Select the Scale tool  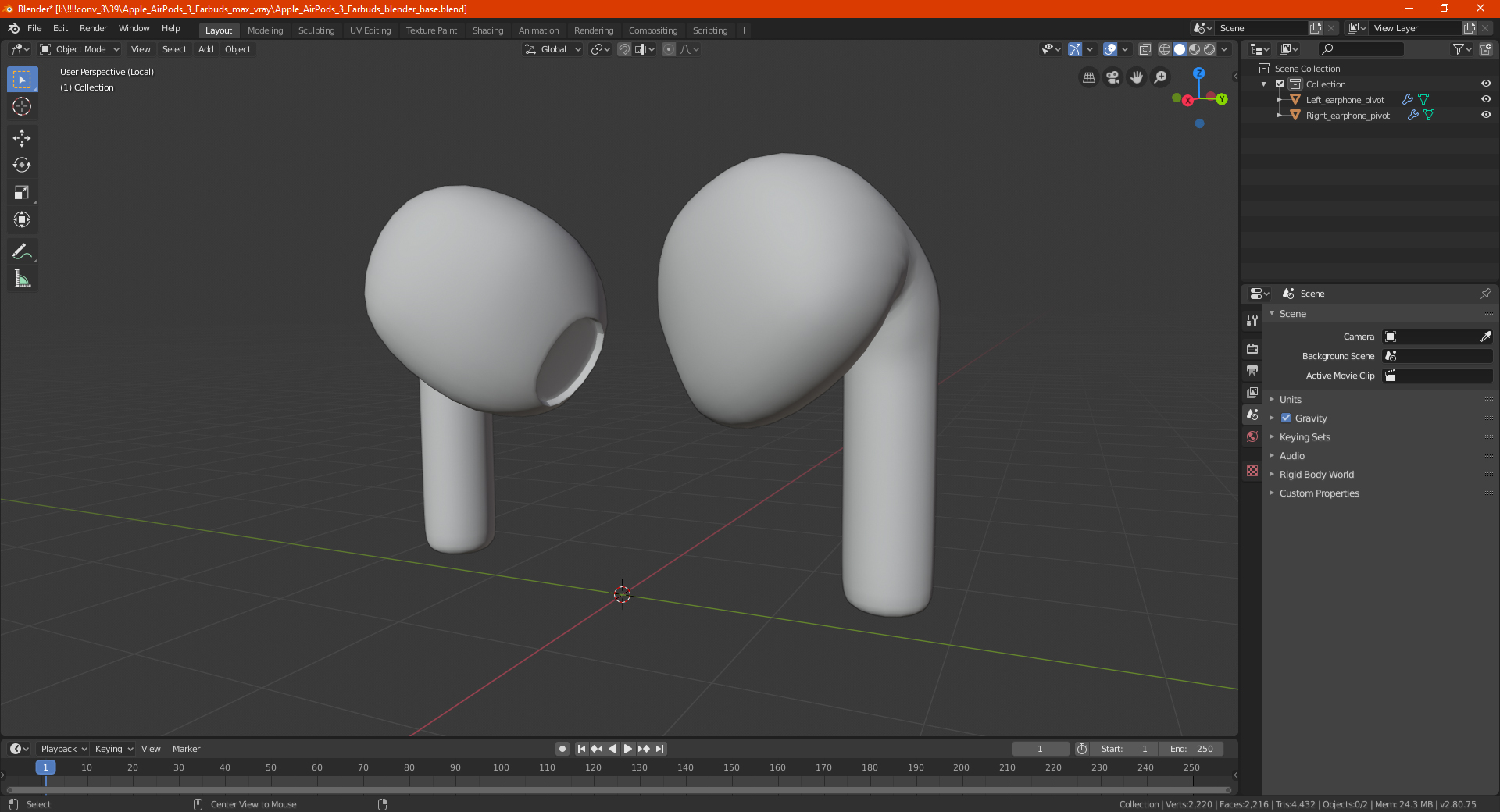coord(22,192)
